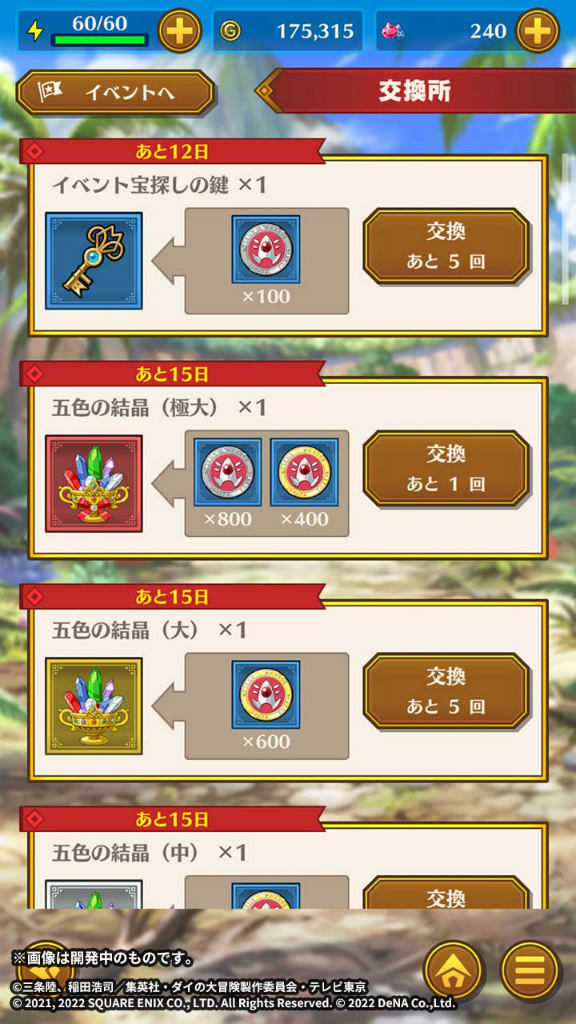Click the 交換所 header banner
Viewport: 576px width, 1024px height.
point(415,91)
